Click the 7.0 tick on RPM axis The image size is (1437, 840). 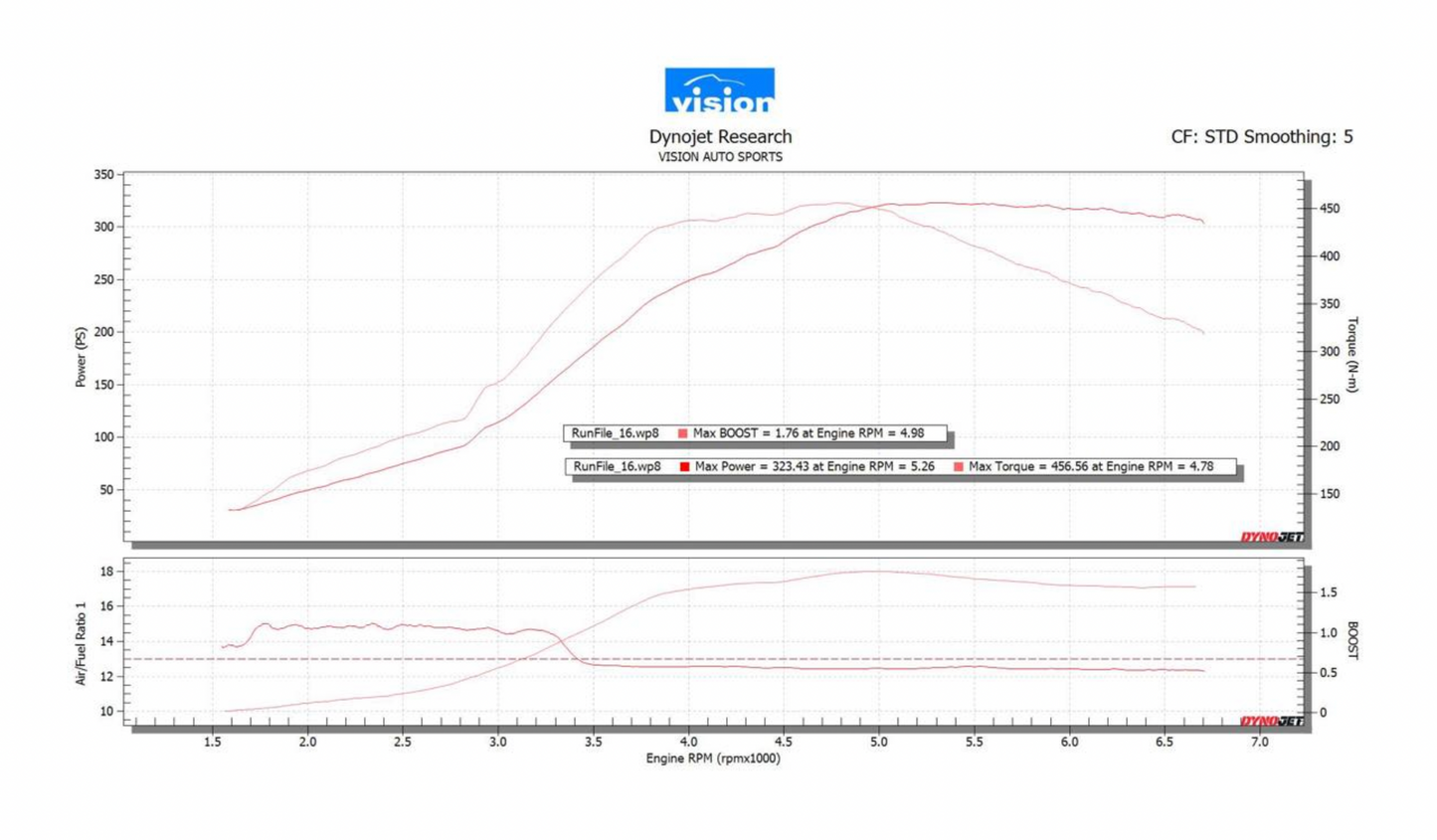pyautogui.click(x=1259, y=742)
